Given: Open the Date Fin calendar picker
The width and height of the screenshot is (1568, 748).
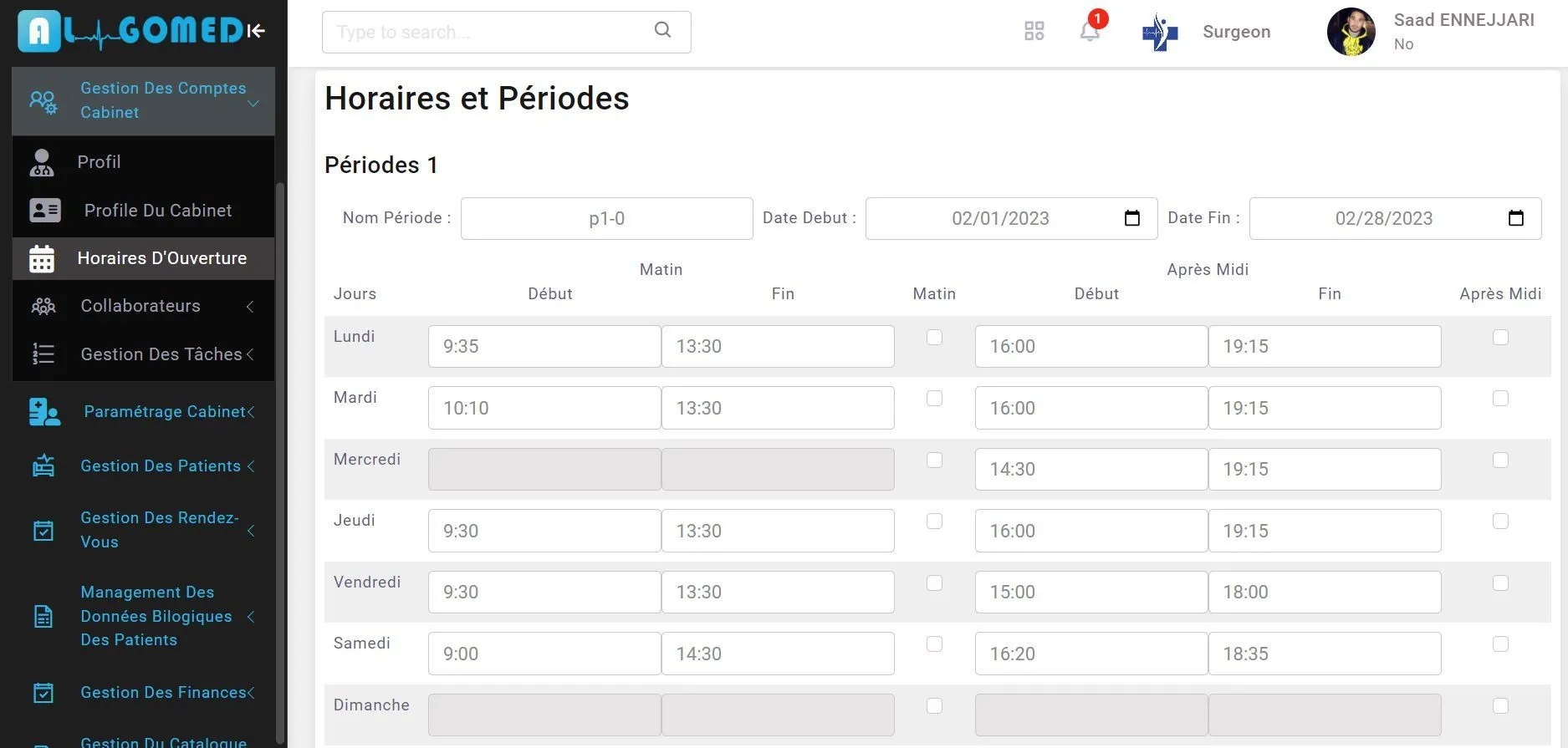Looking at the screenshot, I should [1515, 218].
